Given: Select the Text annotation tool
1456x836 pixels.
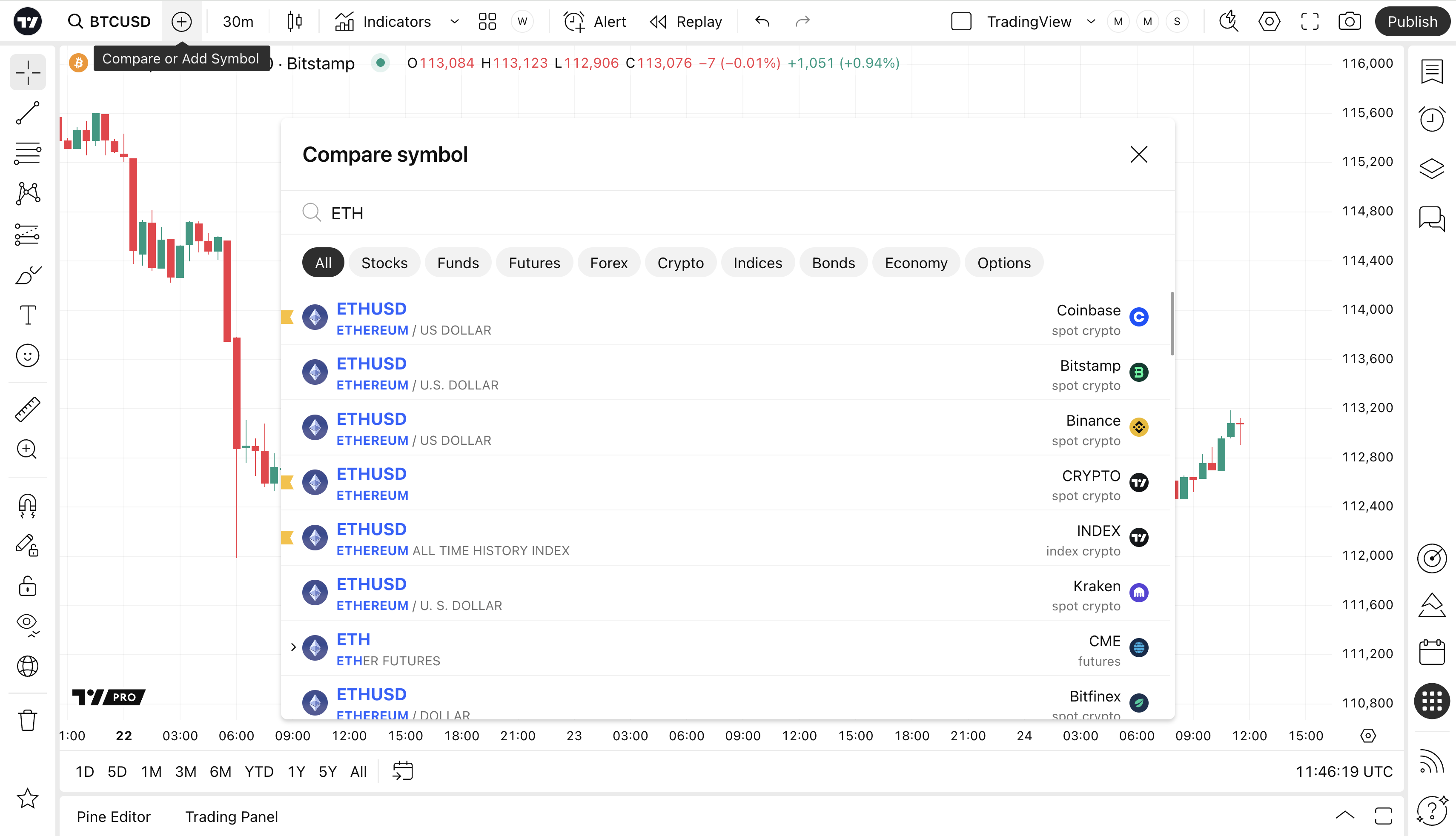Looking at the screenshot, I should pyautogui.click(x=28, y=315).
